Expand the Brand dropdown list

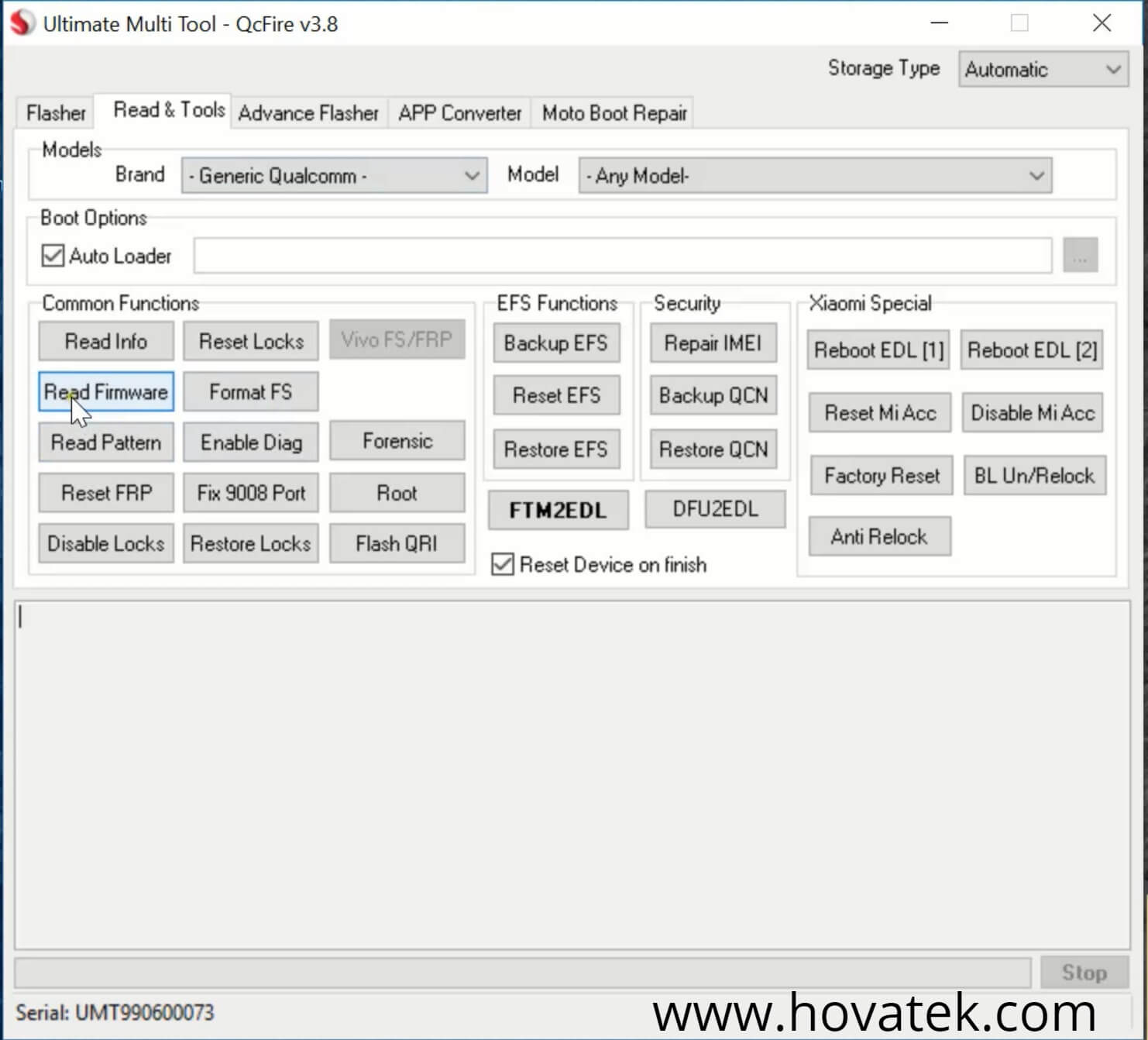click(x=334, y=176)
